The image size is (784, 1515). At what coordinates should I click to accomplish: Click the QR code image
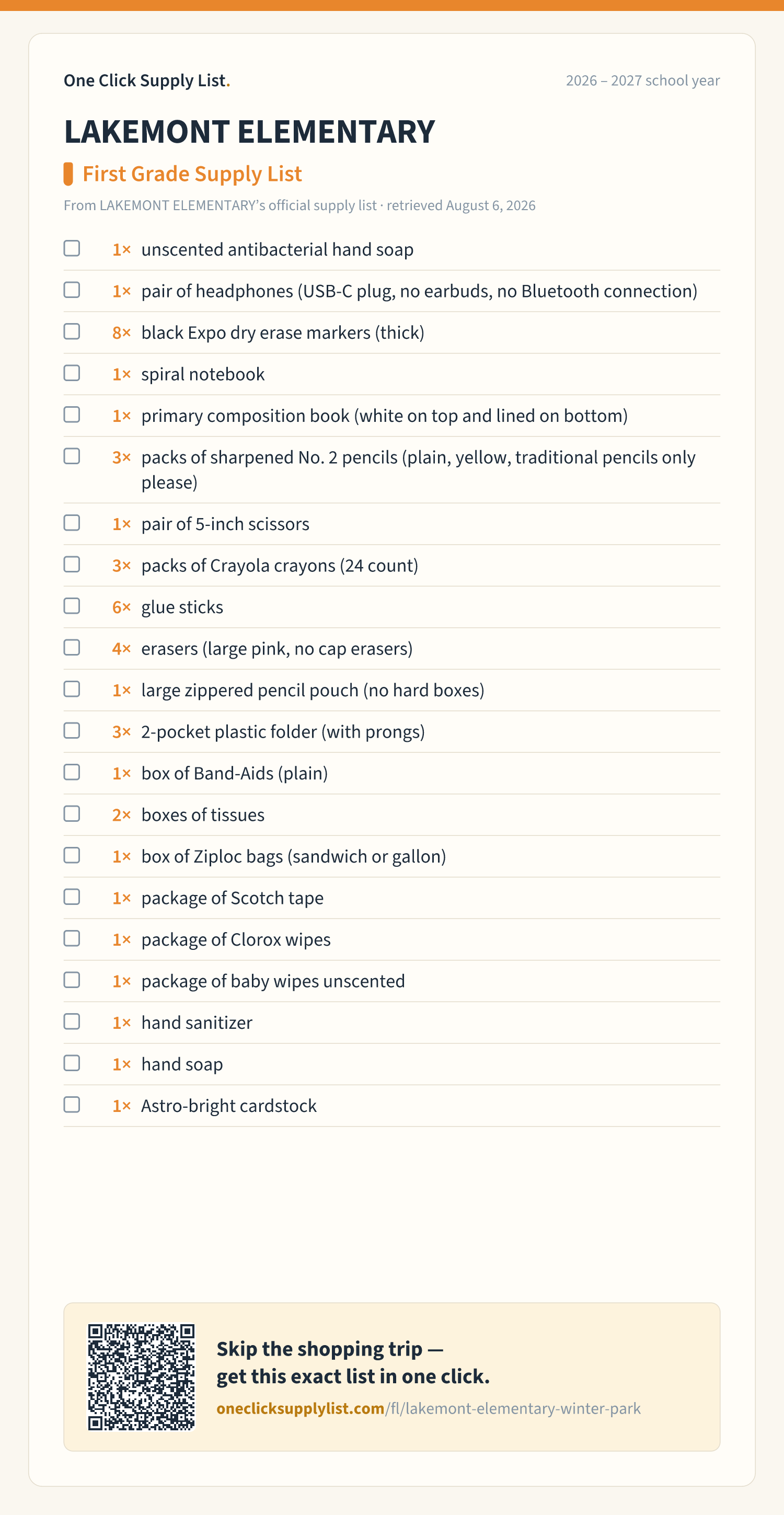(x=141, y=1377)
